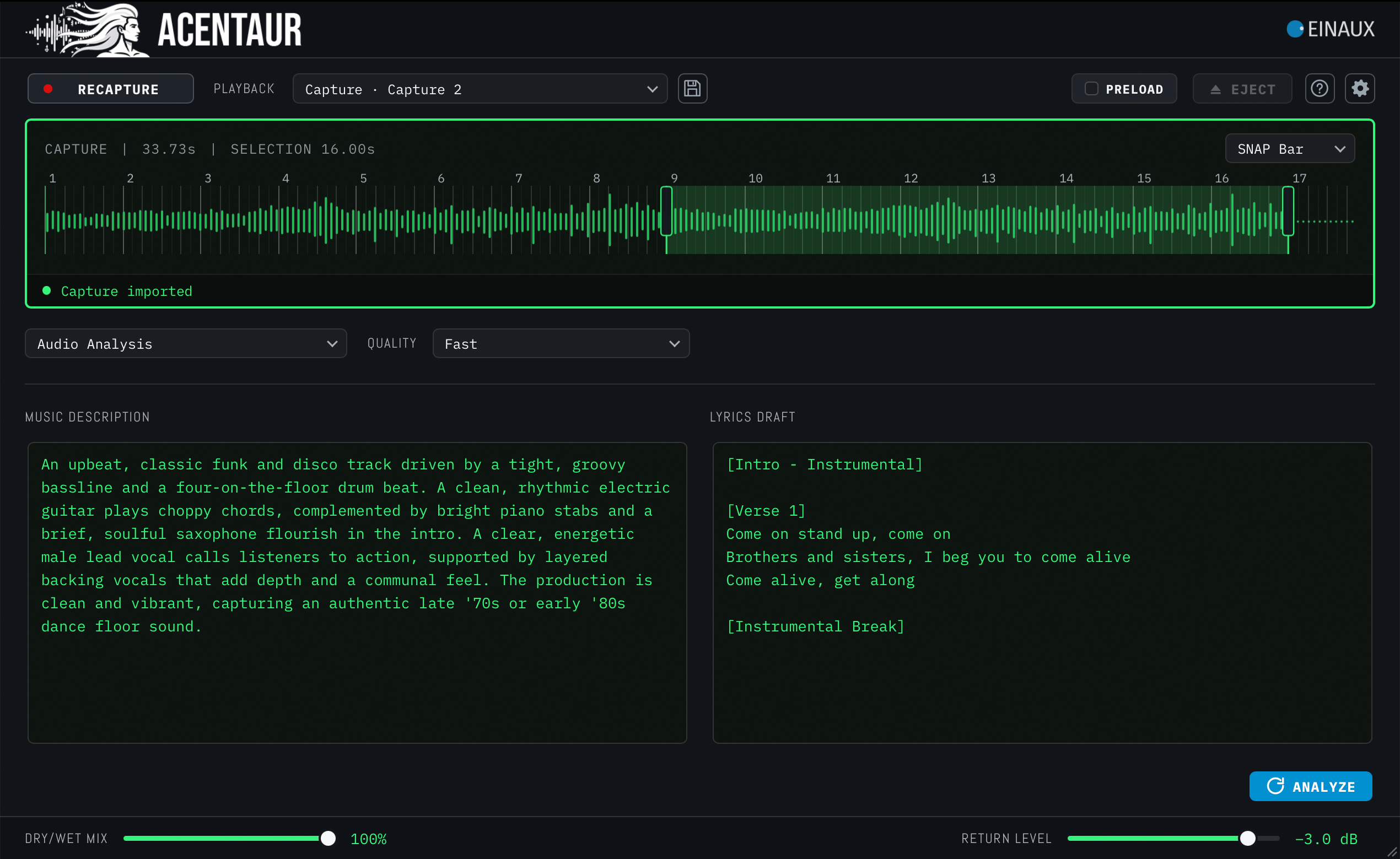Viewport: 1400px width, 859px height.
Task: Click the RETURN LEVEL label
Action: [1006, 839]
